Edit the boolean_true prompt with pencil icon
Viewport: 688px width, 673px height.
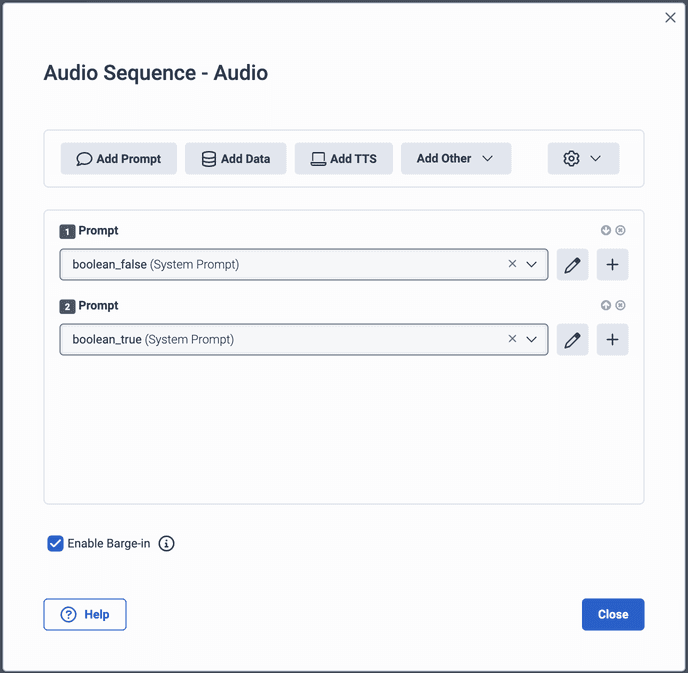572,340
